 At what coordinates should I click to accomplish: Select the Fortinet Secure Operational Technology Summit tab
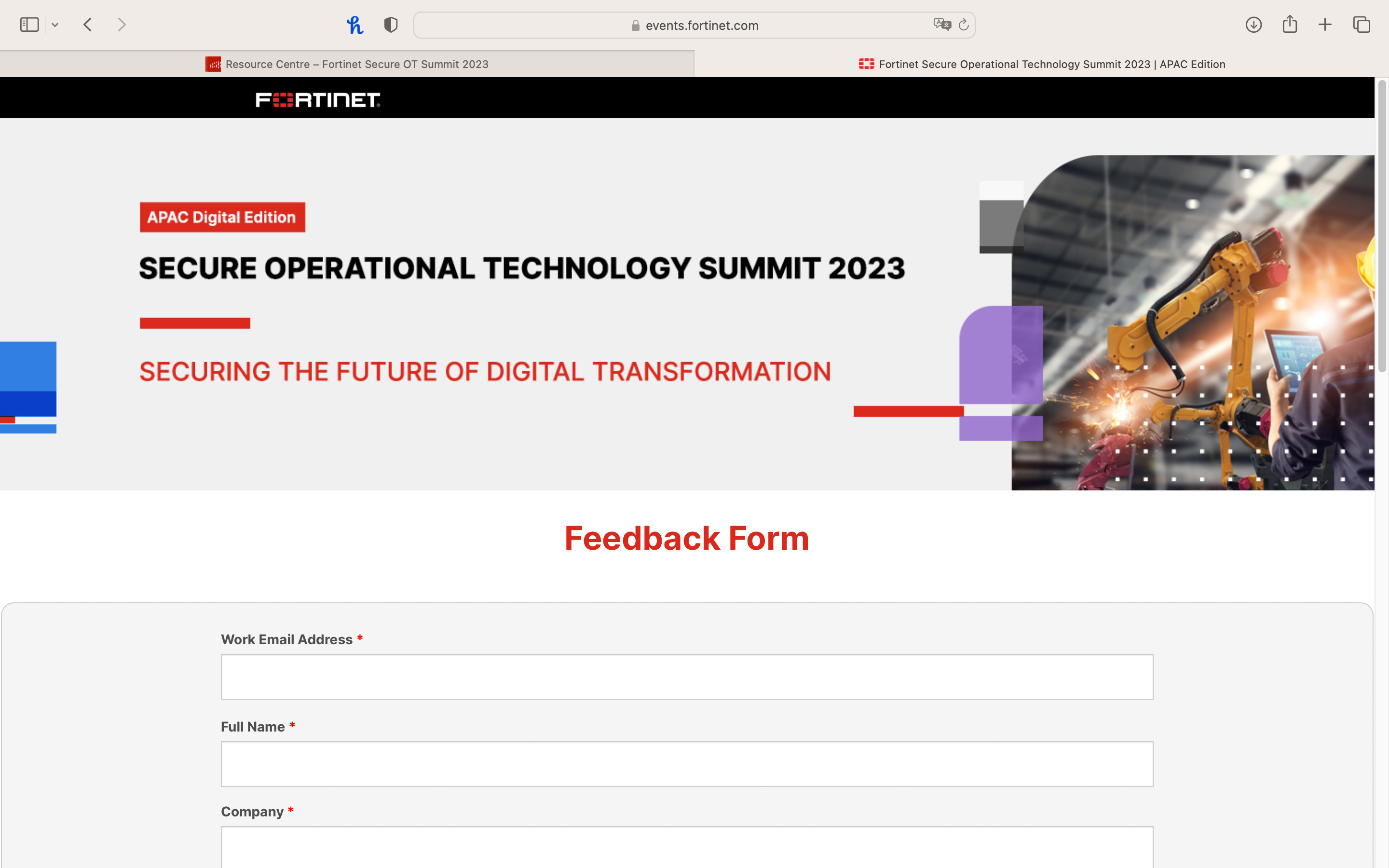tap(1041, 64)
